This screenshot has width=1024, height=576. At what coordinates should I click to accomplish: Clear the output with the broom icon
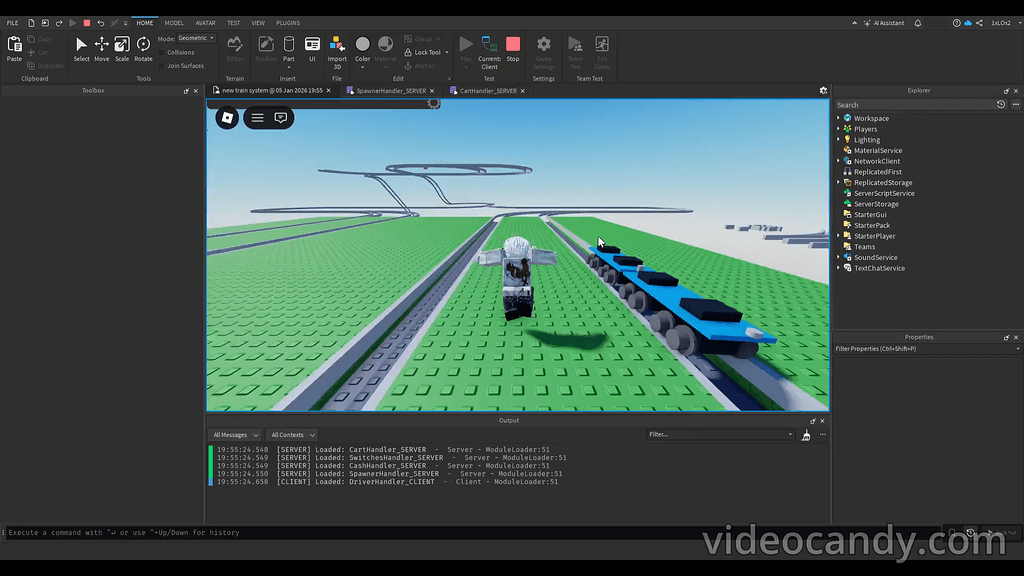[x=806, y=435]
